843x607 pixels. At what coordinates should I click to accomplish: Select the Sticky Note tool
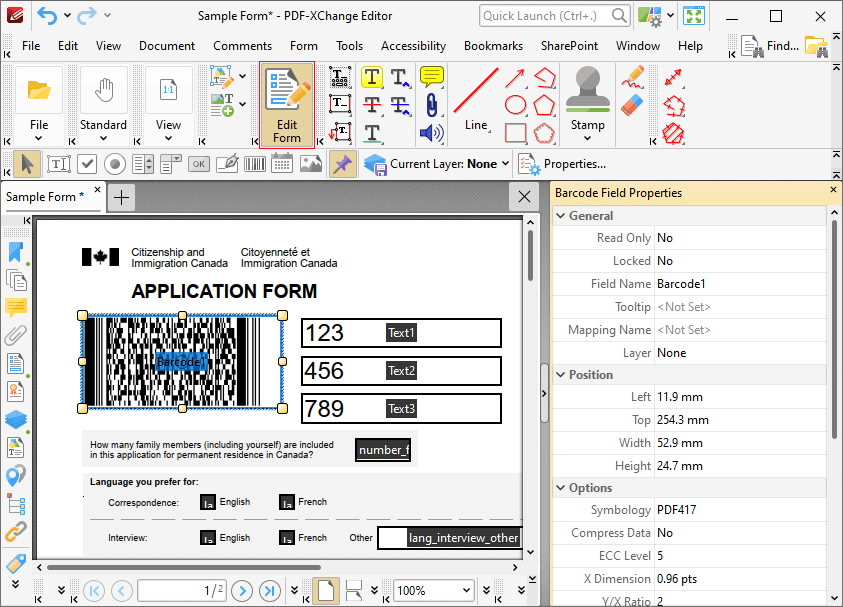pos(431,77)
